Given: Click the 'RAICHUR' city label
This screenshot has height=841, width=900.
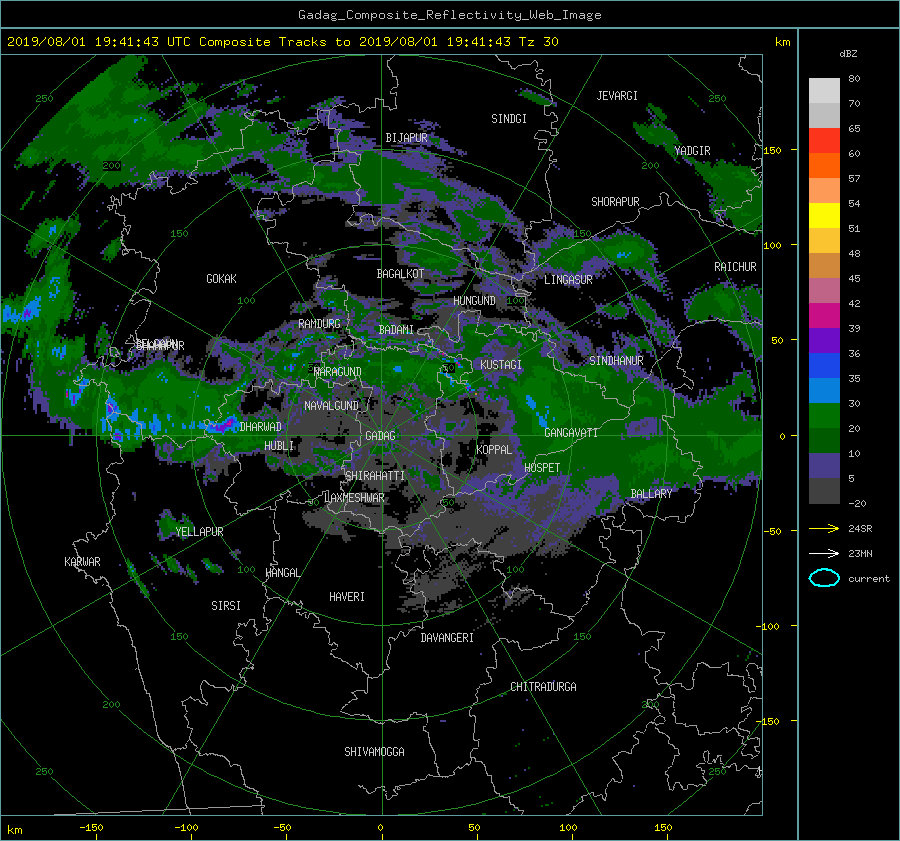Looking at the screenshot, I should point(735,267).
